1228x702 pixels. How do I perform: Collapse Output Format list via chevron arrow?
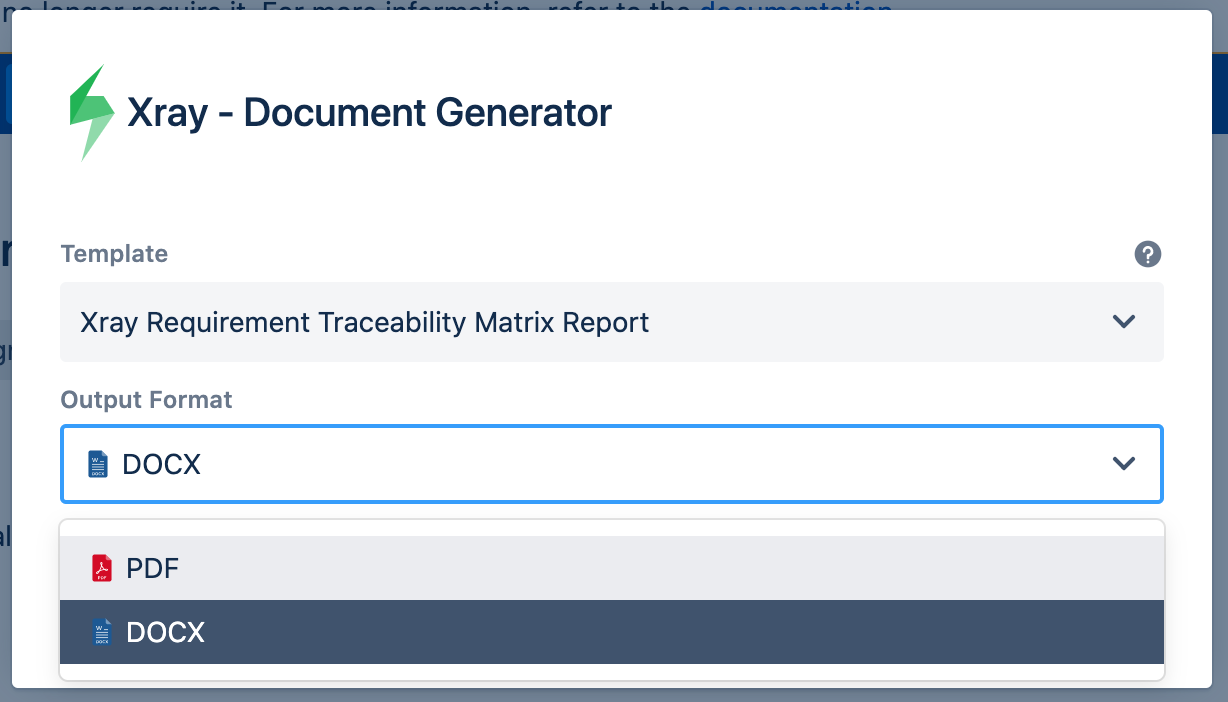(x=1124, y=464)
